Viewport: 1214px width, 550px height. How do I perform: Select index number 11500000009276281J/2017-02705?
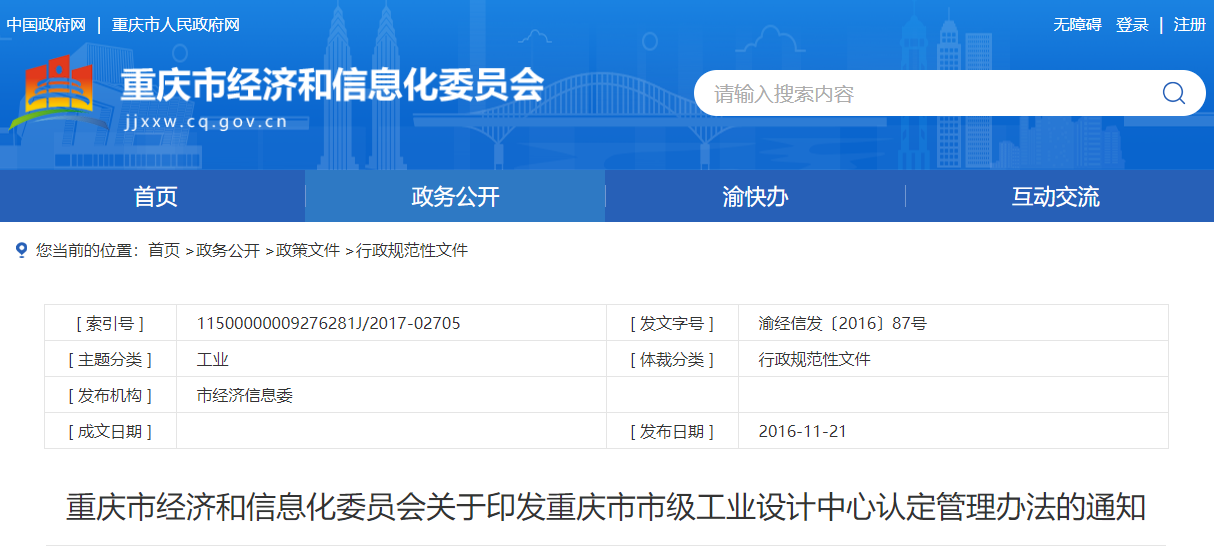[329, 323]
